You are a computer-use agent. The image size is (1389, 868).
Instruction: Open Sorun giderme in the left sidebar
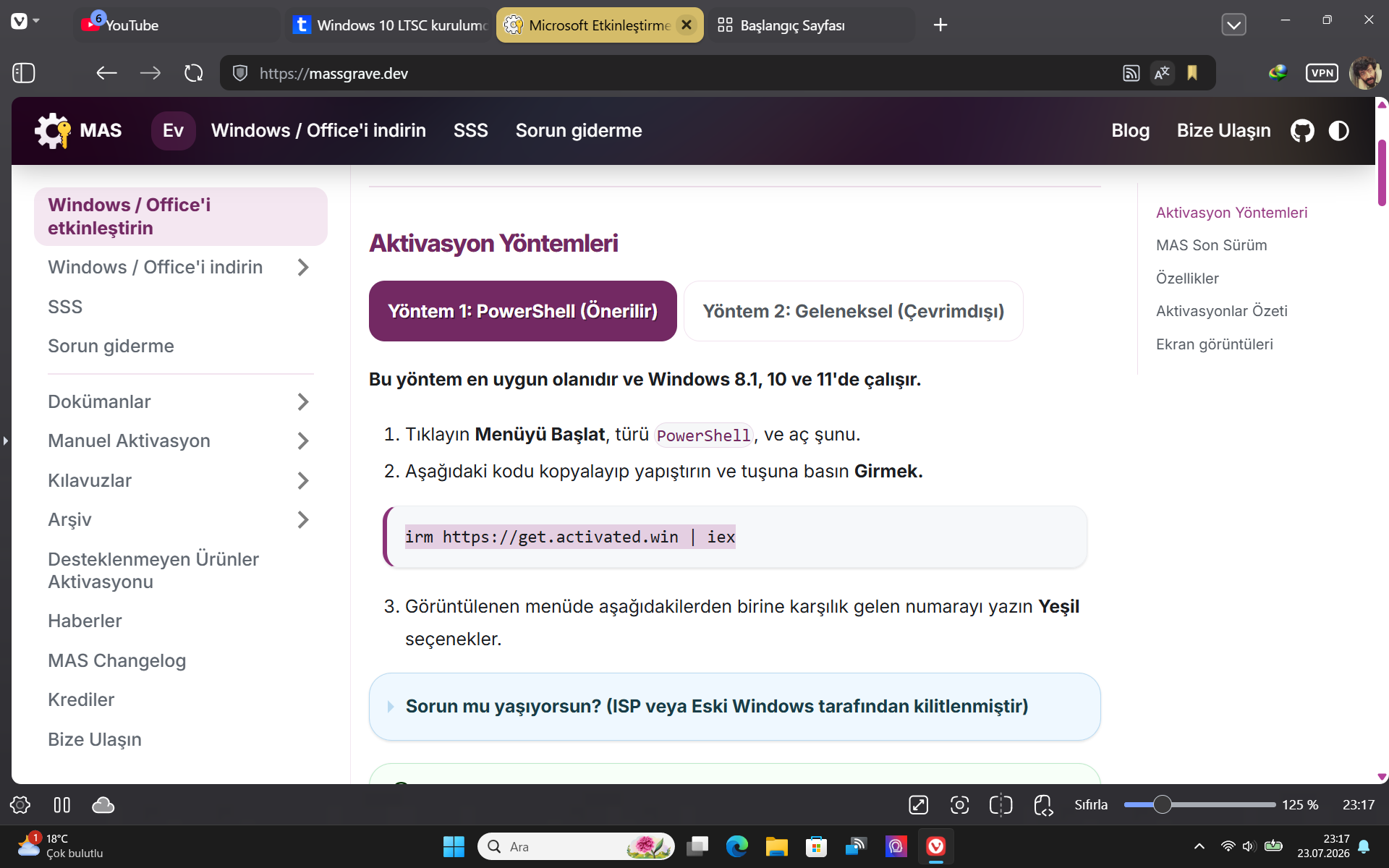tap(111, 346)
